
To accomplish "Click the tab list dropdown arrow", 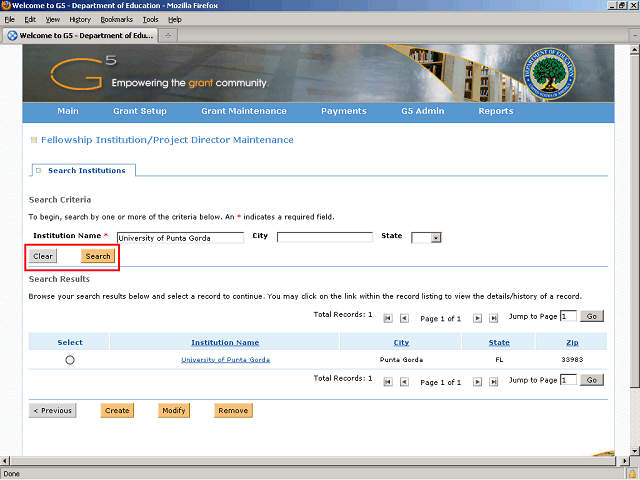I will pos(635,36).
